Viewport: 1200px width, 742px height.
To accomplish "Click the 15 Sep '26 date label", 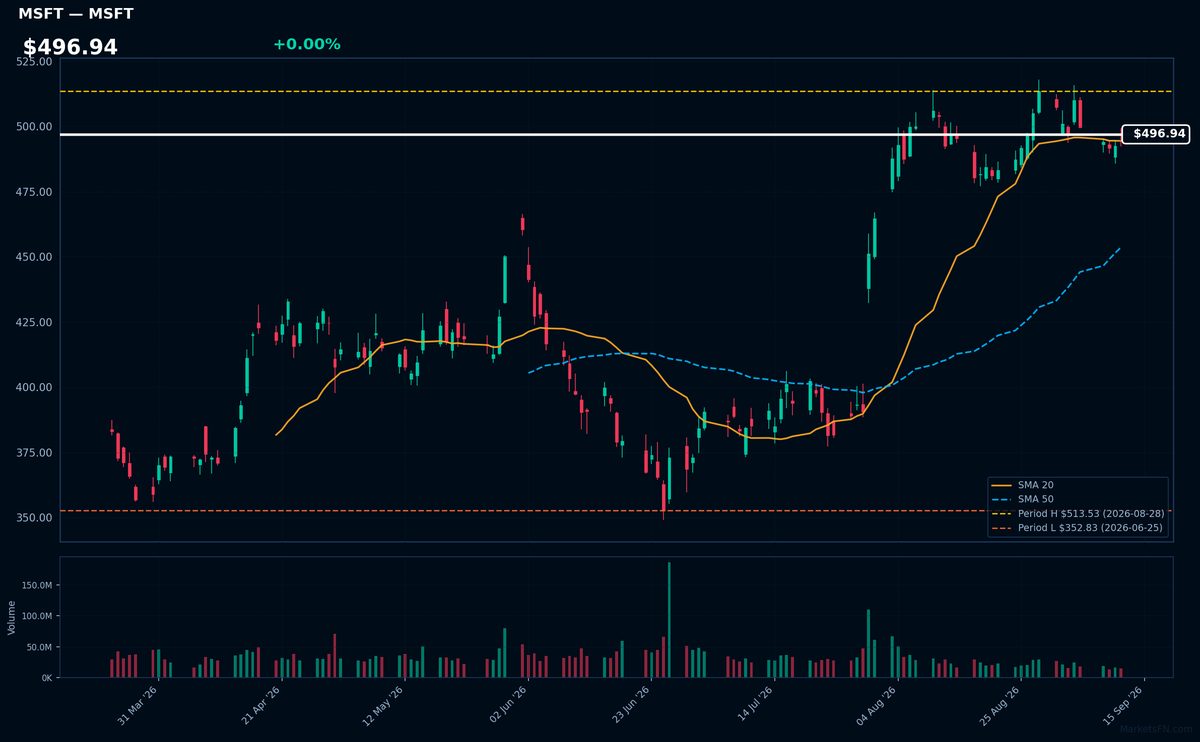I will tap(1122, 705).
